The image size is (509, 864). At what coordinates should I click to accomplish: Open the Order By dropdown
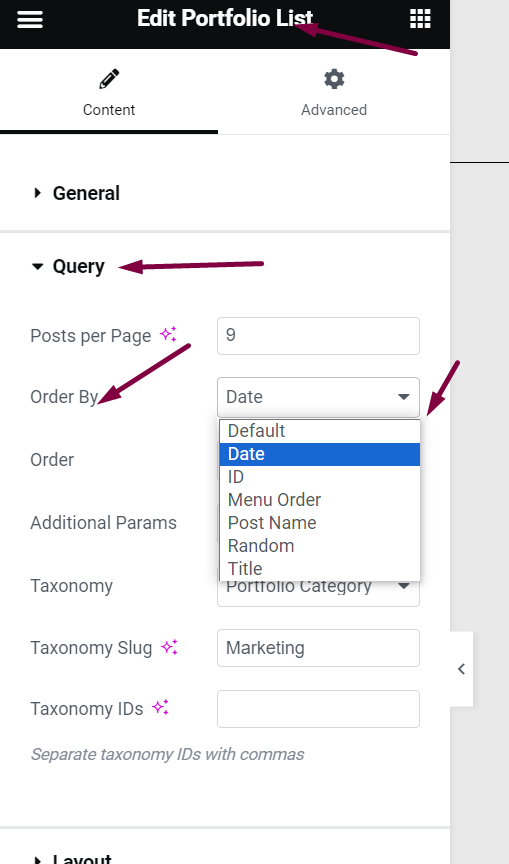pyautogui.click(x=318, y=397)
